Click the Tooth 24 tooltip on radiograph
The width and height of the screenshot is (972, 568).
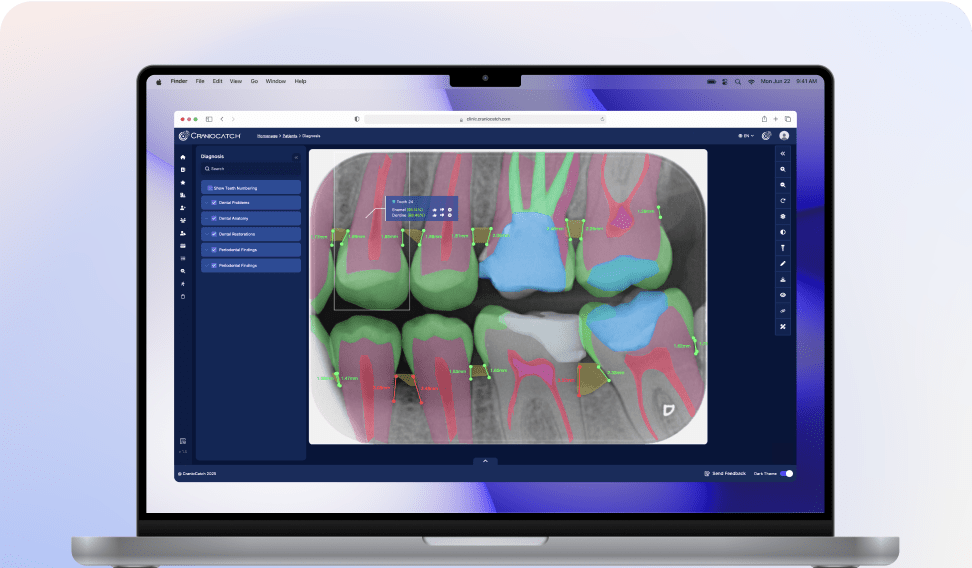tap(422, 208)
